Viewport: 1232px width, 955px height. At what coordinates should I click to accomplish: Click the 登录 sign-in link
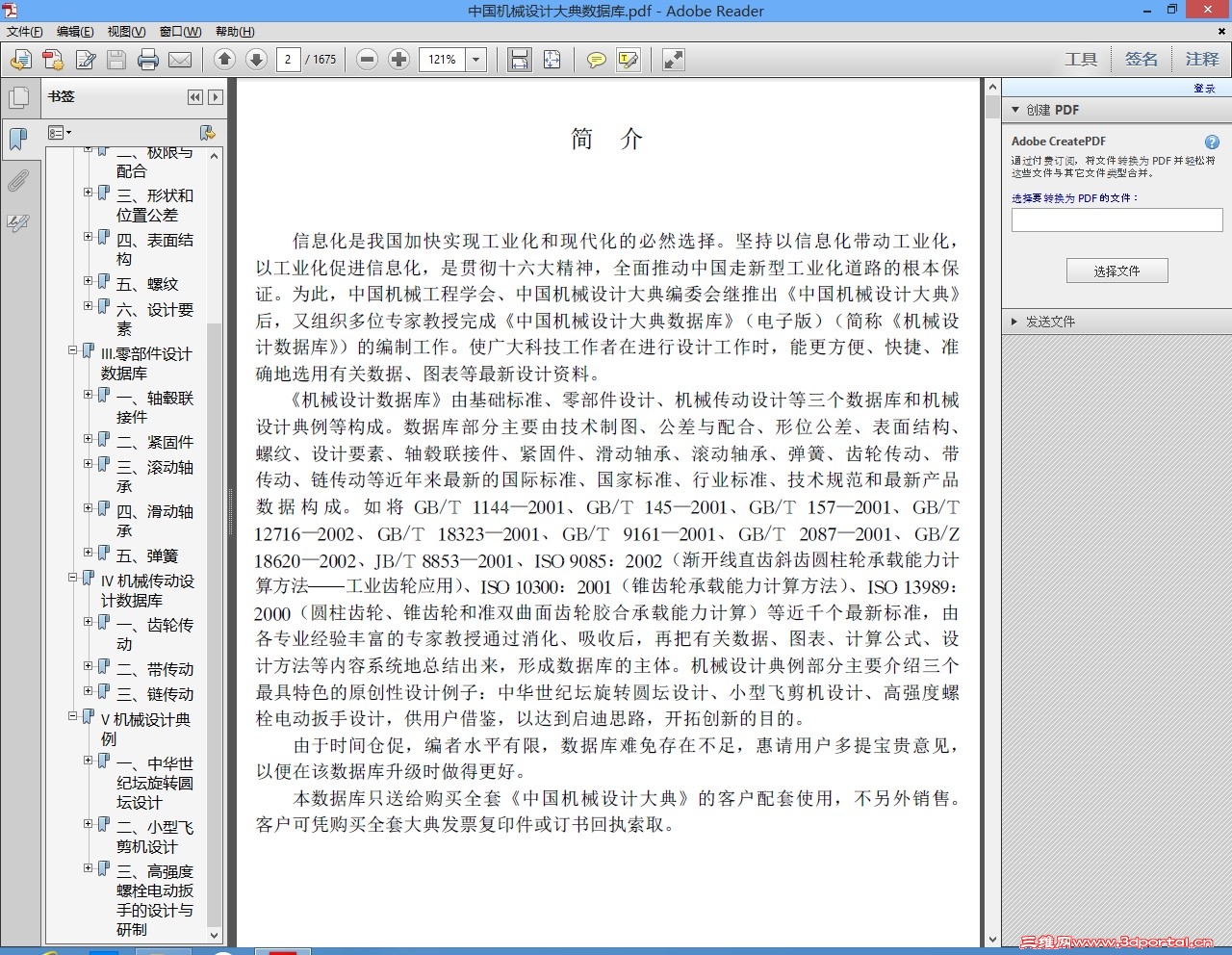coord(1203,88)
